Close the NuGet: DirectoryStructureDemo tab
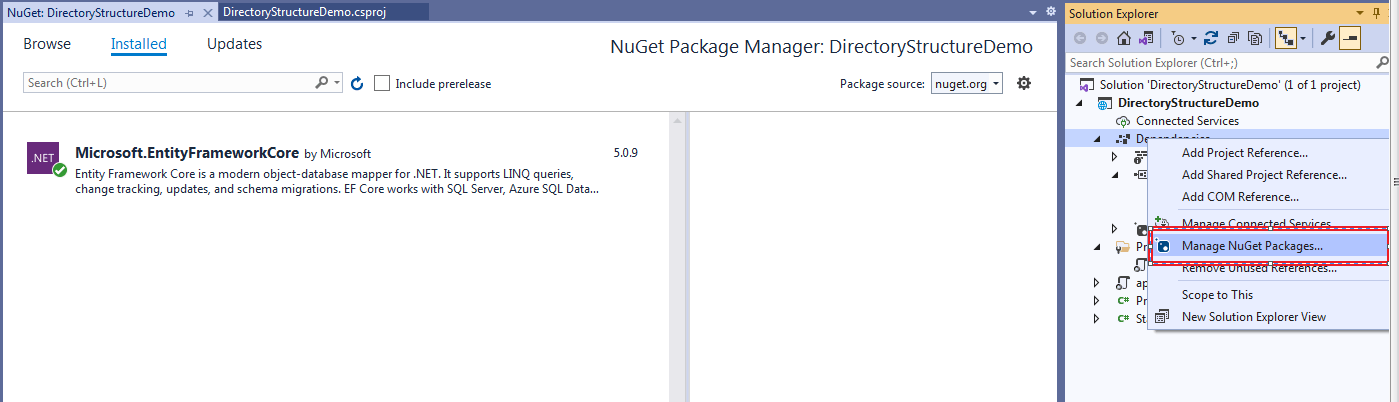The height and width of the screenshot is (402, 1399). pos(206,13)
